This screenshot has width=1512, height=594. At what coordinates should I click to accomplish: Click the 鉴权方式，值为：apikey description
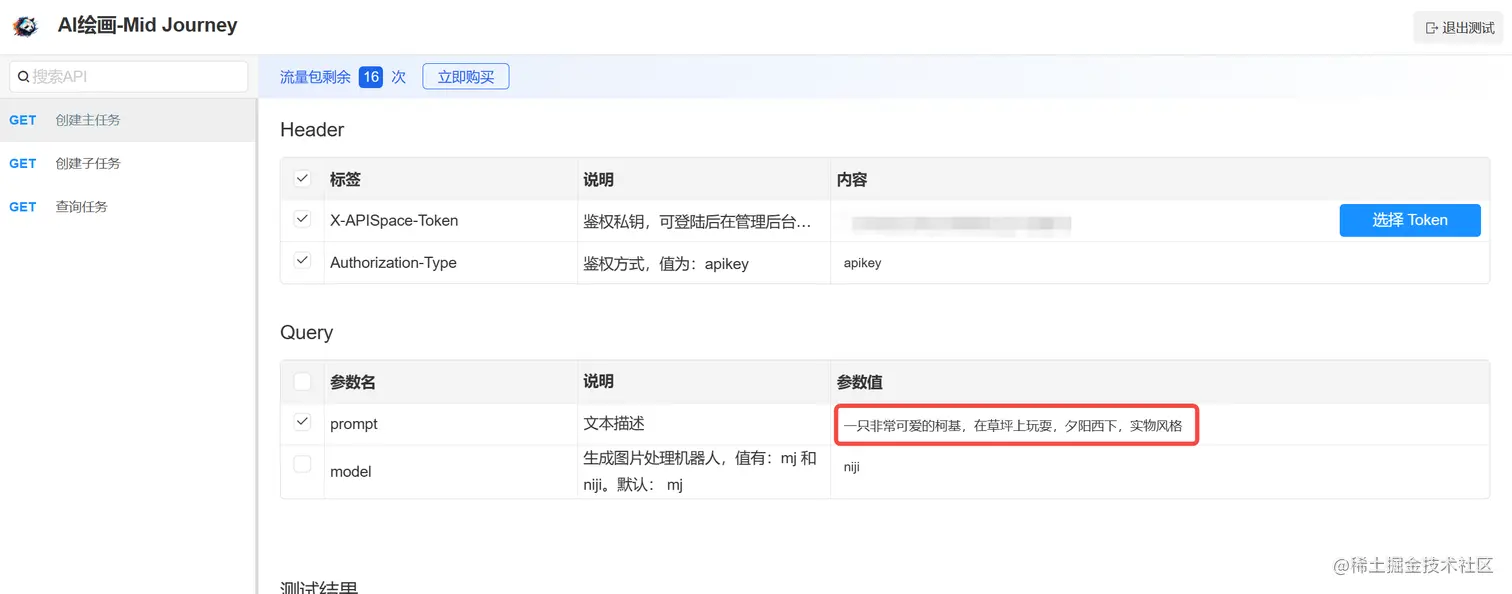click(666, 263)
